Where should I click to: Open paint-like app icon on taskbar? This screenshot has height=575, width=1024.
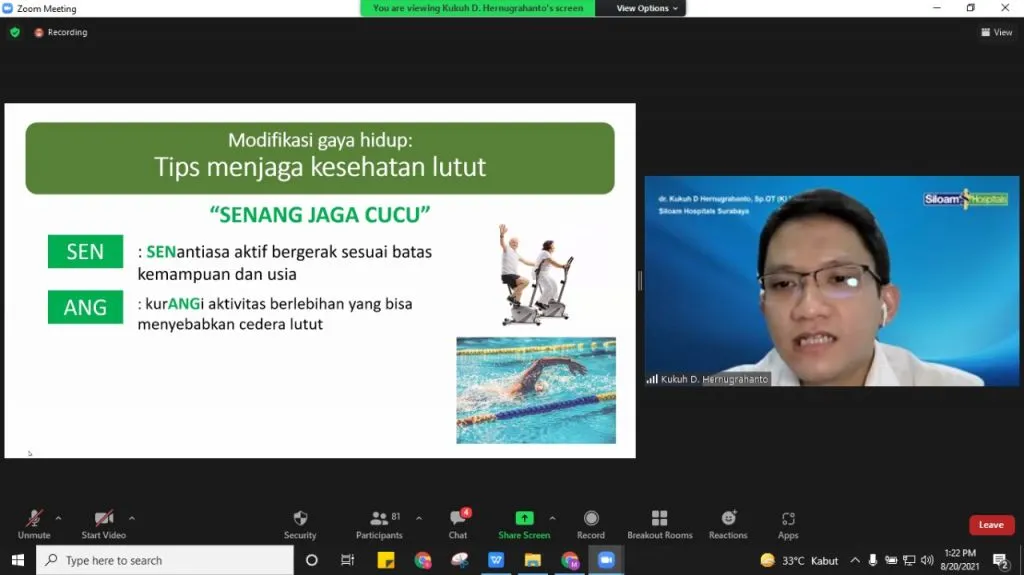(459, 560)
